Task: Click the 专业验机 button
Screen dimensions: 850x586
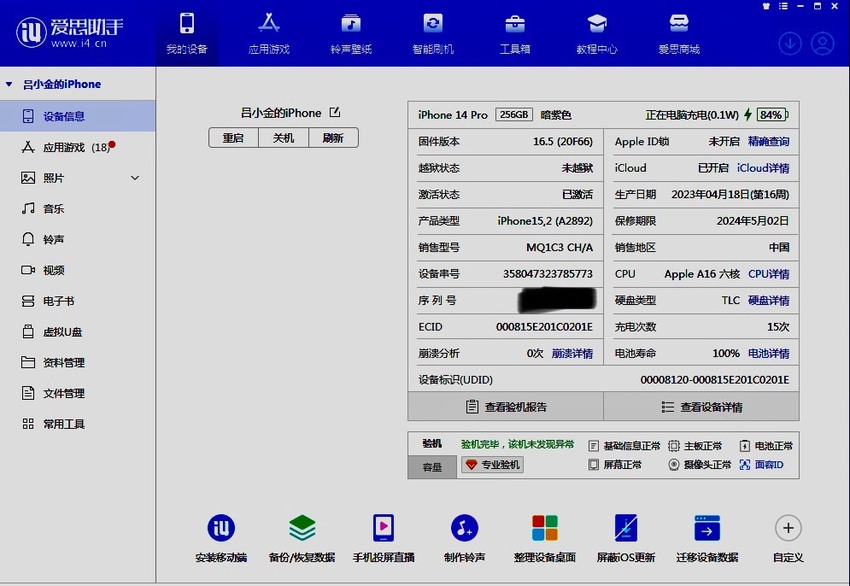Action: click(492, 465)
